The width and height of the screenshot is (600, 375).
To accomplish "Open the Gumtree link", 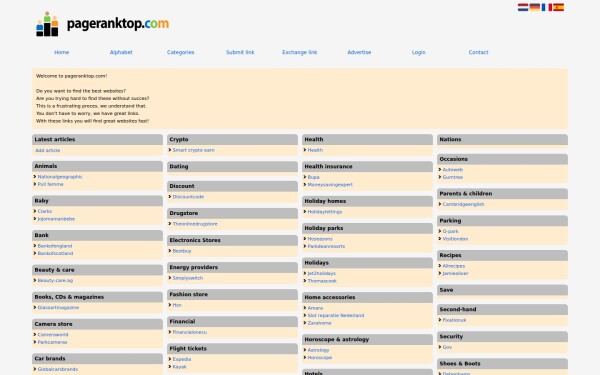I will pos(453,177).
